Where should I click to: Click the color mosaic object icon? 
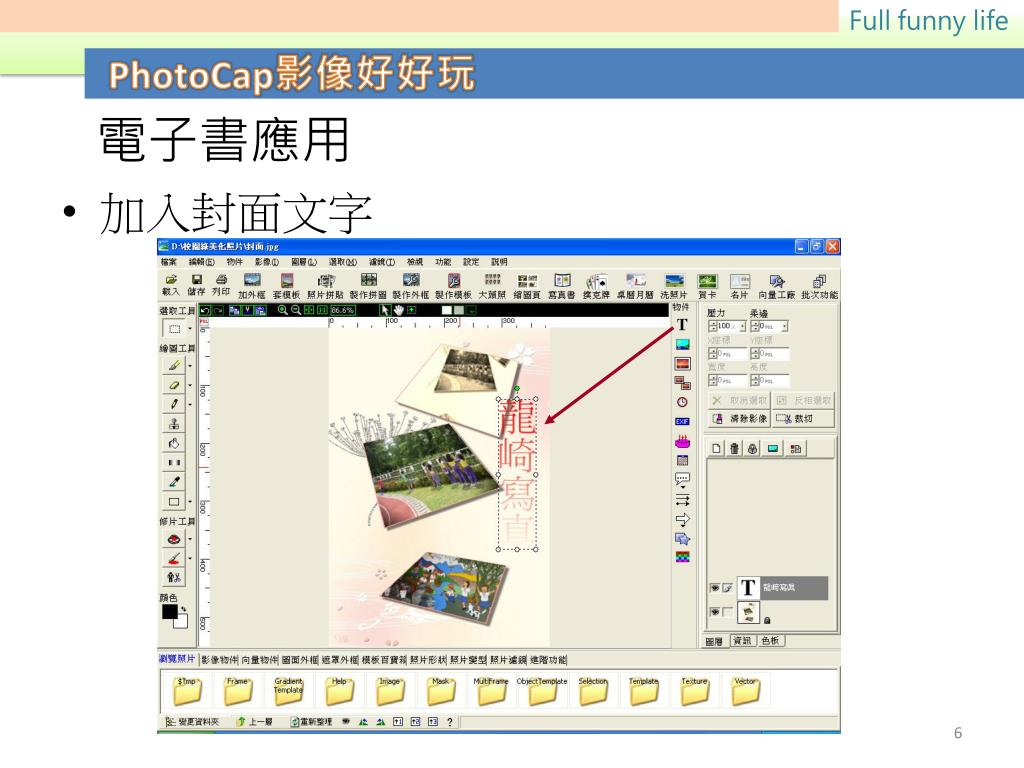[x=682, y=557]
